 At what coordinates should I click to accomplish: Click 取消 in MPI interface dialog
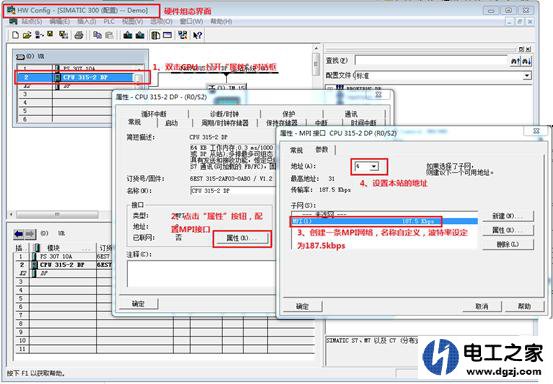point(481,306)
